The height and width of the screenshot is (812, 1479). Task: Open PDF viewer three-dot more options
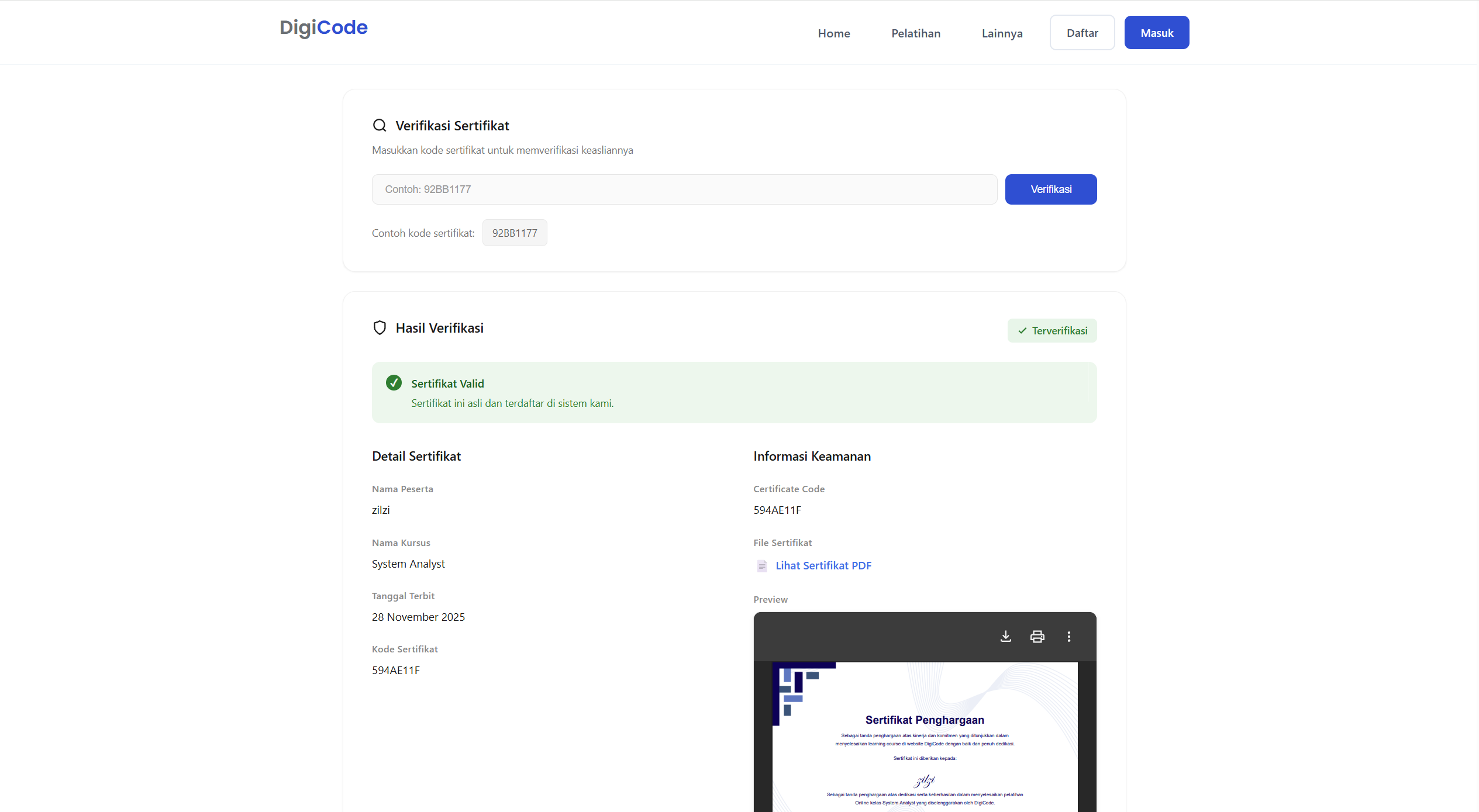[1068, 636]
